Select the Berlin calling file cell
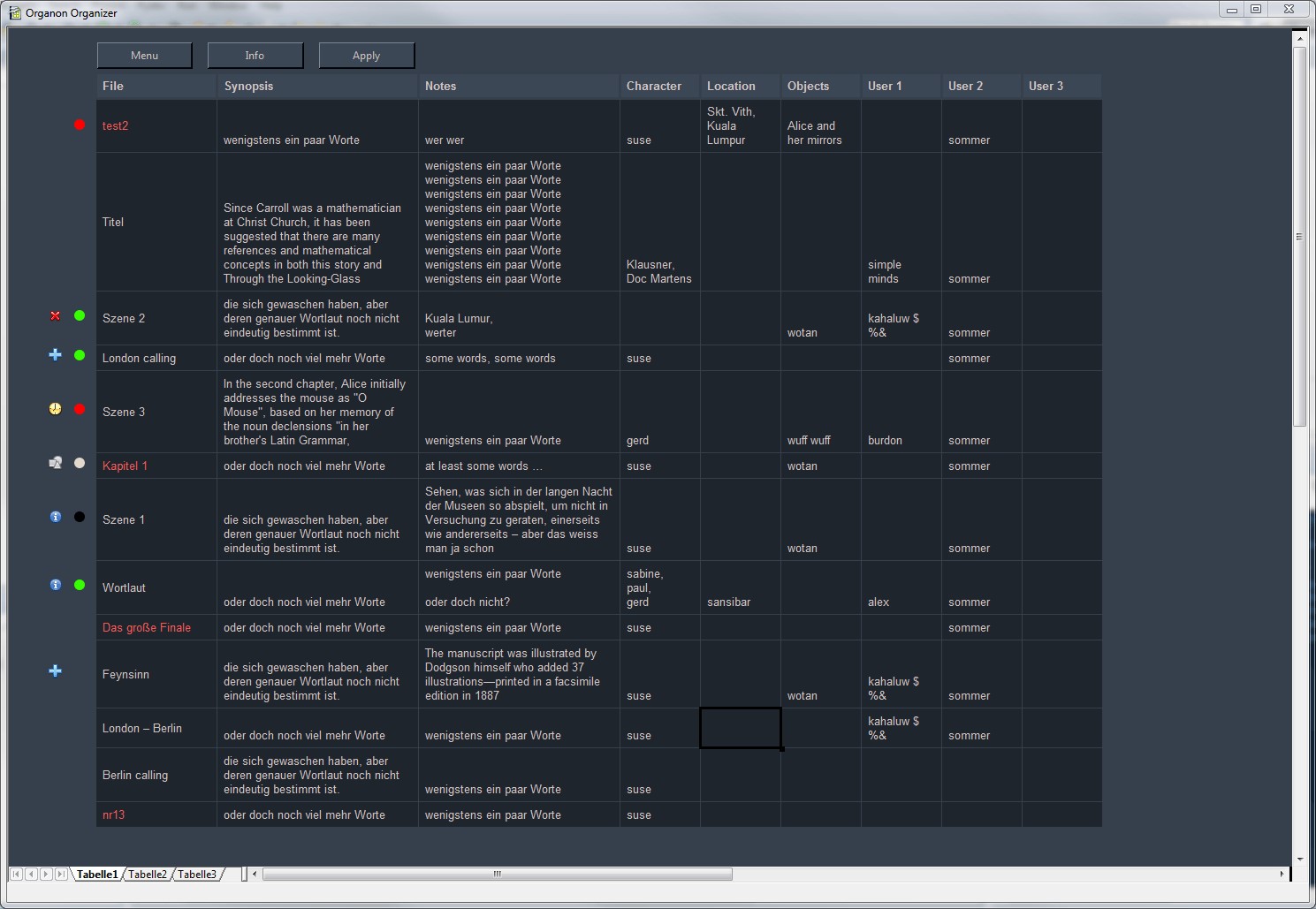Image resolution: width=1316 pixels, height=909 pixels. click(156, 775)
